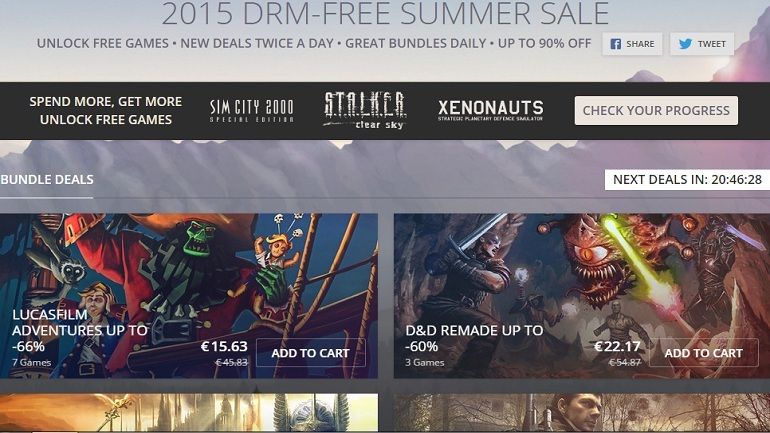Open the Xenonauts game logo
The image size is (770, 433).
pyautogui.click(x=491, y=110)
